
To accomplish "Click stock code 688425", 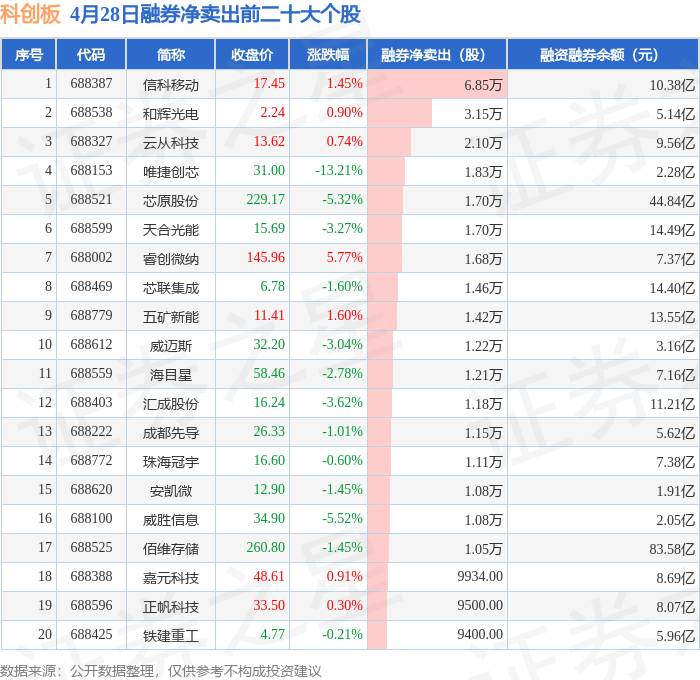I will click(x=91, y=635).
